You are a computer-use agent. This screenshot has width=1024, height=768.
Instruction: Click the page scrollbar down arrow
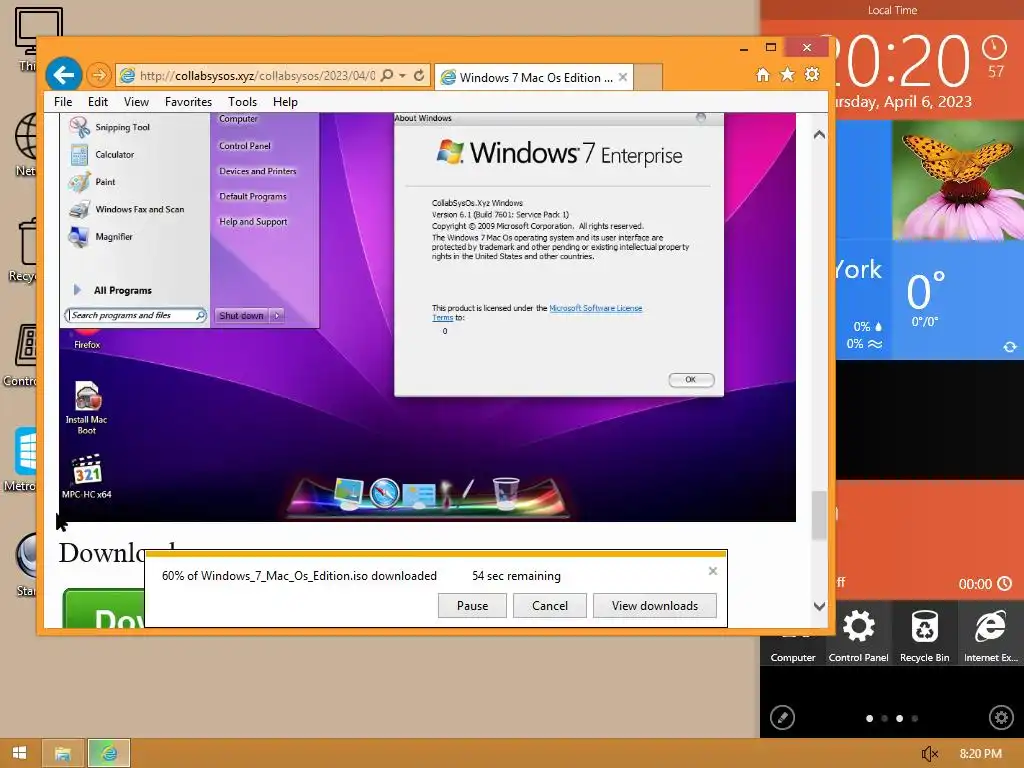820,606
